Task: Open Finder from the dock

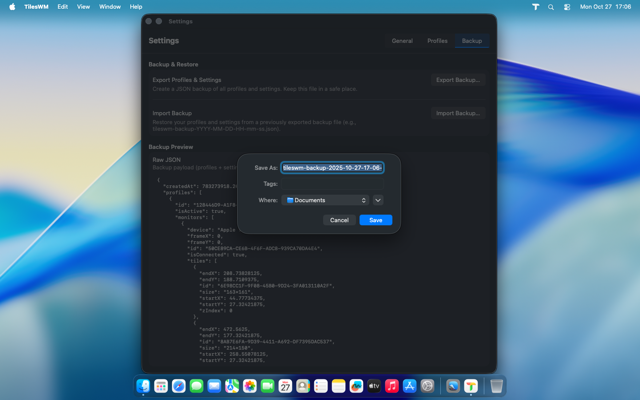Action: tap(143, 386)
